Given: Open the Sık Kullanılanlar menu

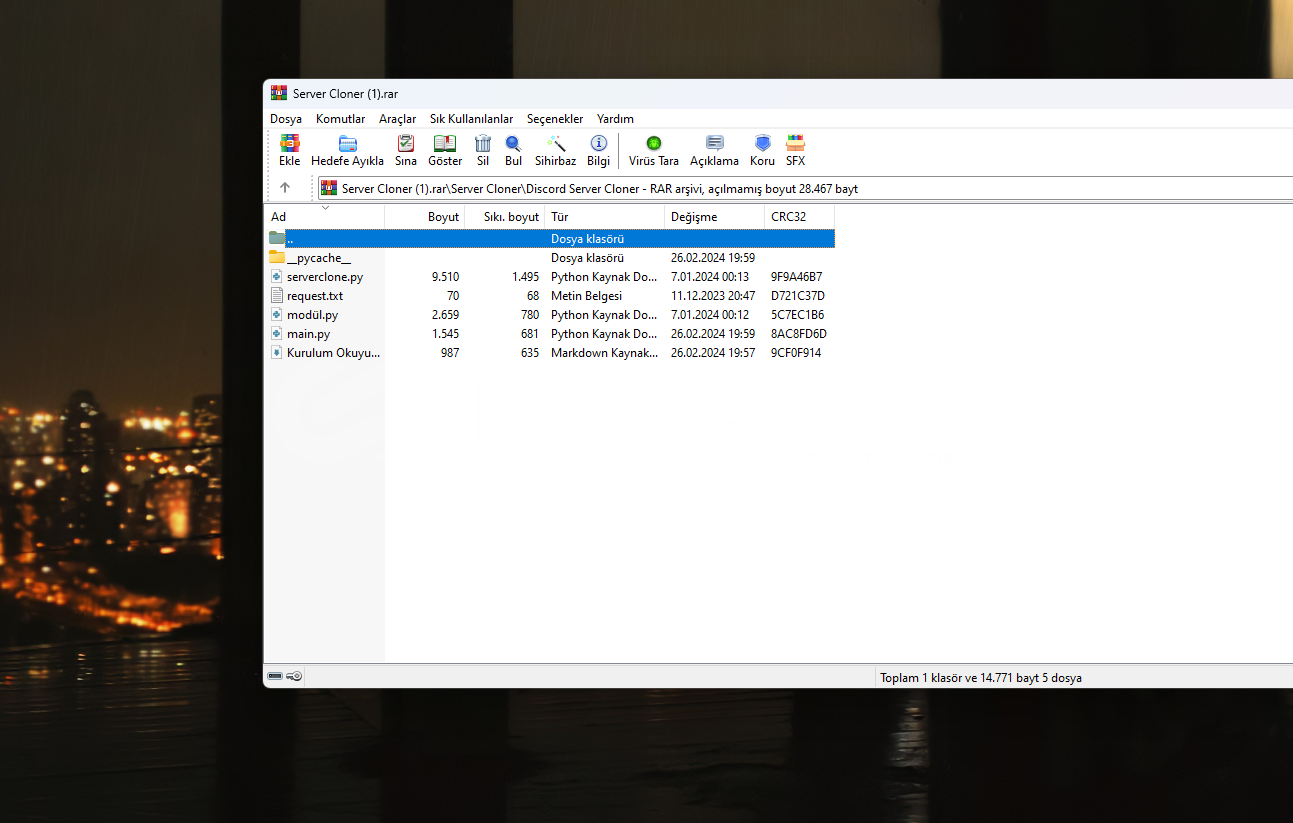Looking at the screenshot, I should 471,119.
